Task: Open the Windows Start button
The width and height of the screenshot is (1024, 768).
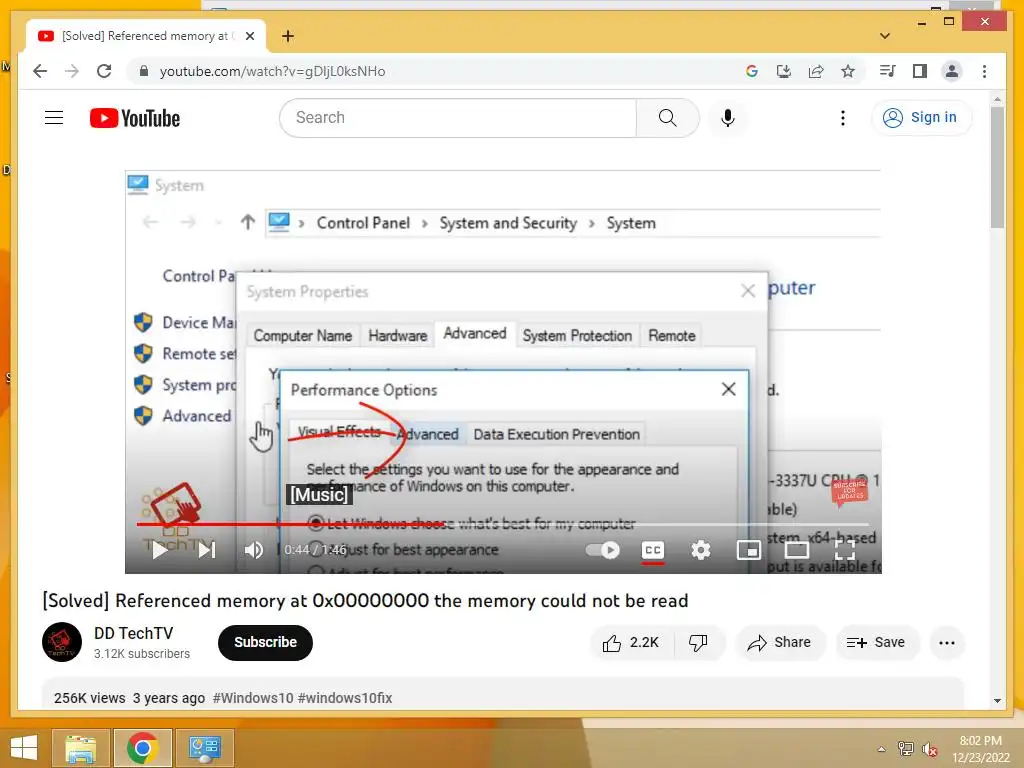Action: coord(24,747)
